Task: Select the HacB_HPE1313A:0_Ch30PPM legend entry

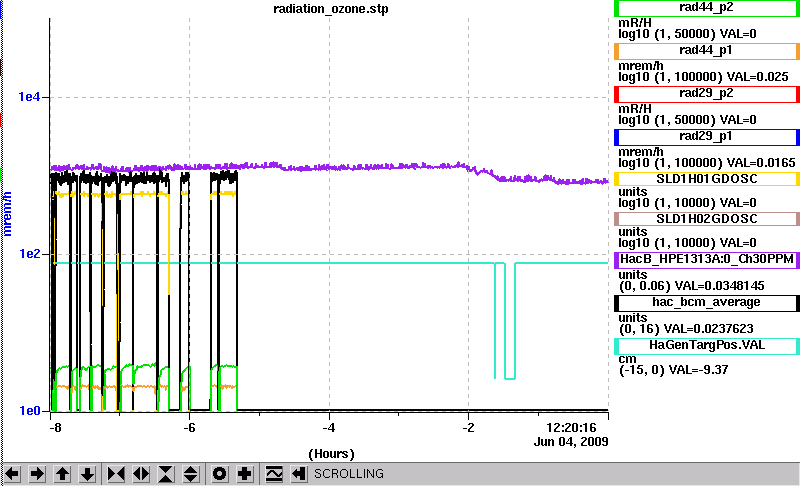Action: pyautogui.click(x=707, y=260)
